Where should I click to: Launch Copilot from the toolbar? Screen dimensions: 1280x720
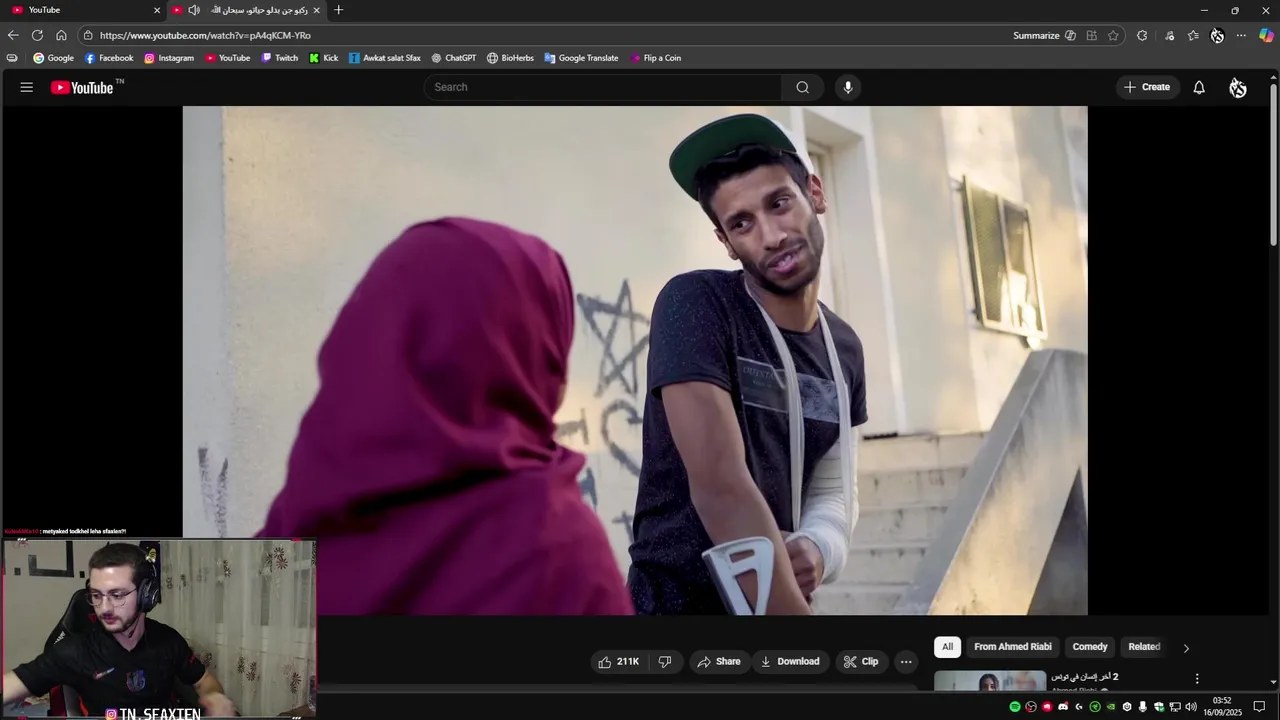point(1266,35)
